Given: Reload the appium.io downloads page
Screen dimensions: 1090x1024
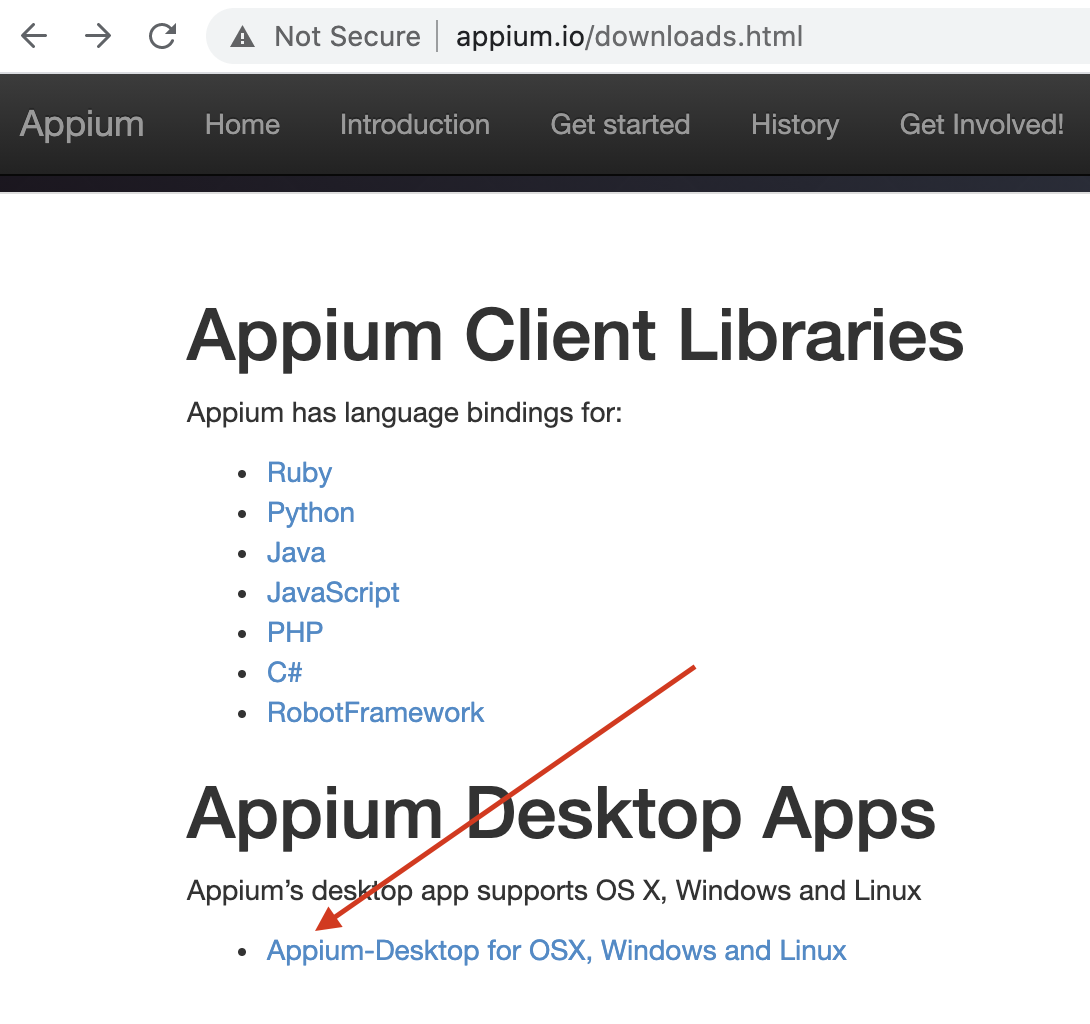Looking at the screenshot, I should pyautogui.click(x=163, y=35).
